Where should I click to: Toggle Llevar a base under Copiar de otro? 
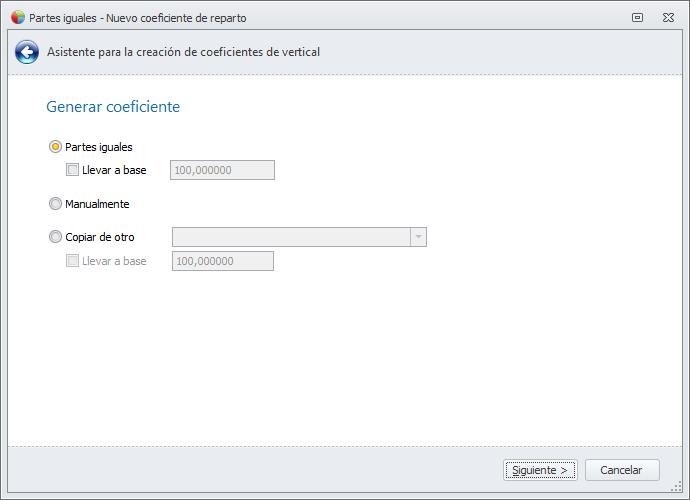[x=72, y=261]
